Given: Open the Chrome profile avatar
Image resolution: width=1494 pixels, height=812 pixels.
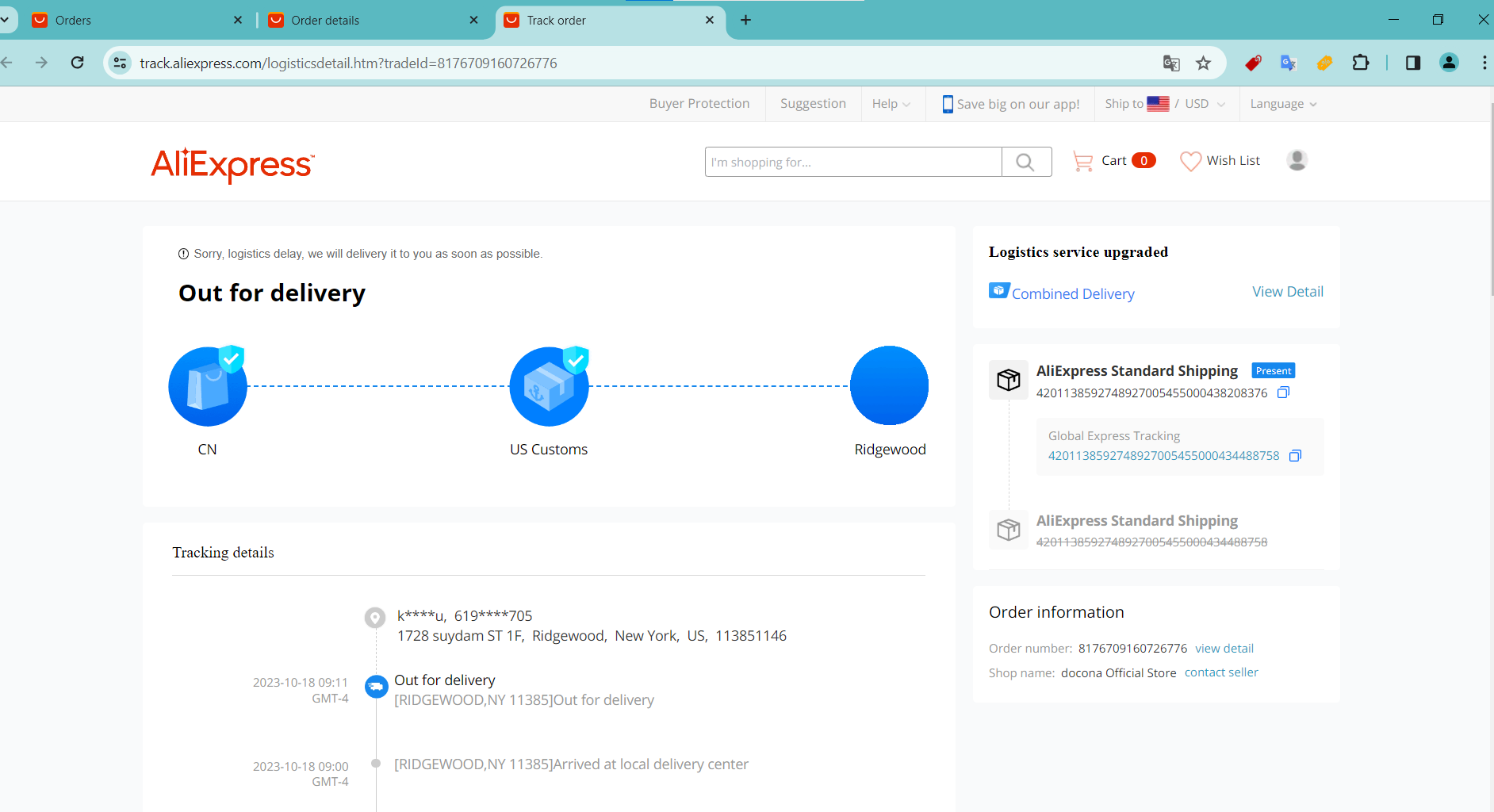Looking at the screenshot, I should tap(1449, 63).
